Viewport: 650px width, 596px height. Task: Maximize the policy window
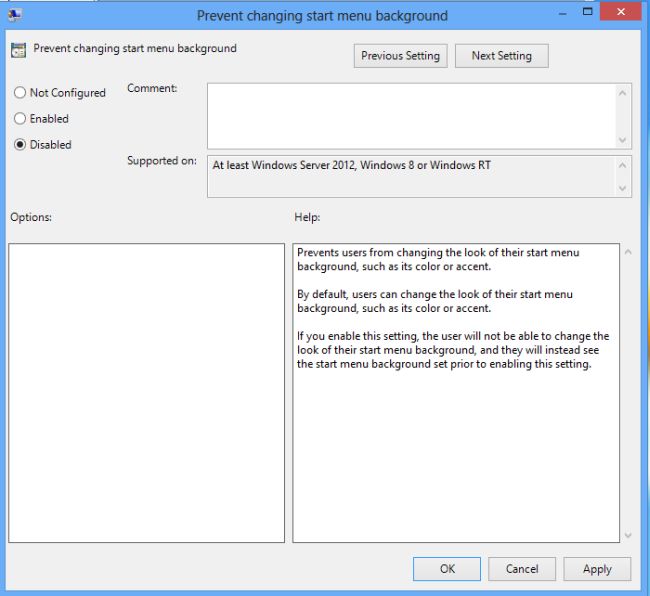(587, 12)
